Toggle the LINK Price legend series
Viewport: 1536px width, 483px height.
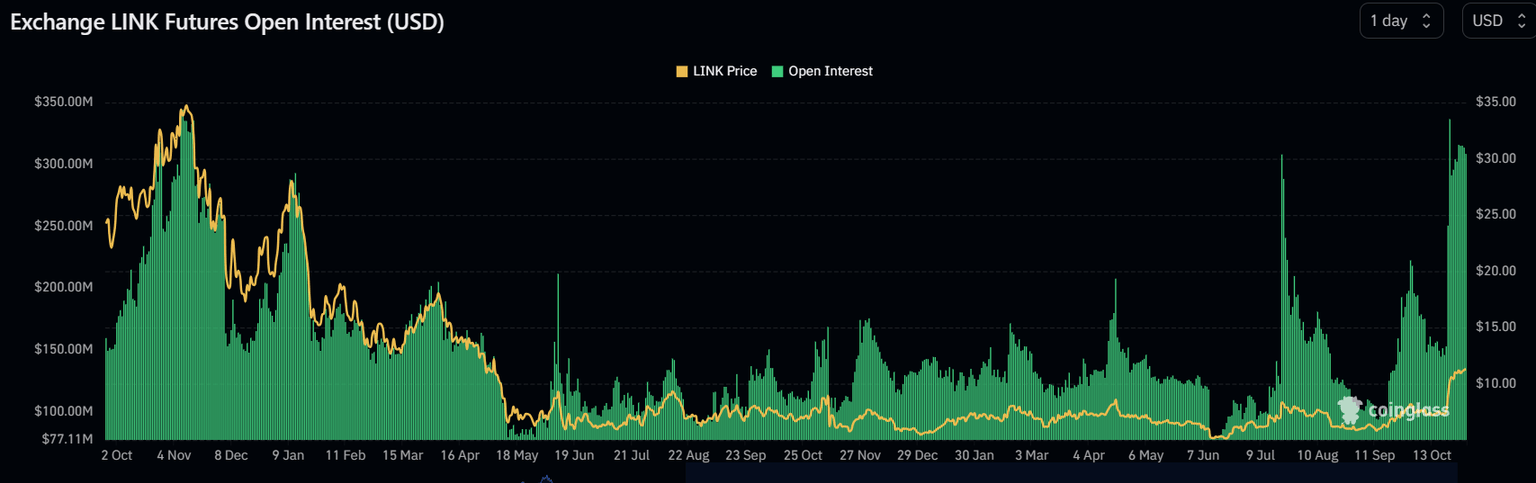(x=717, y=71)
